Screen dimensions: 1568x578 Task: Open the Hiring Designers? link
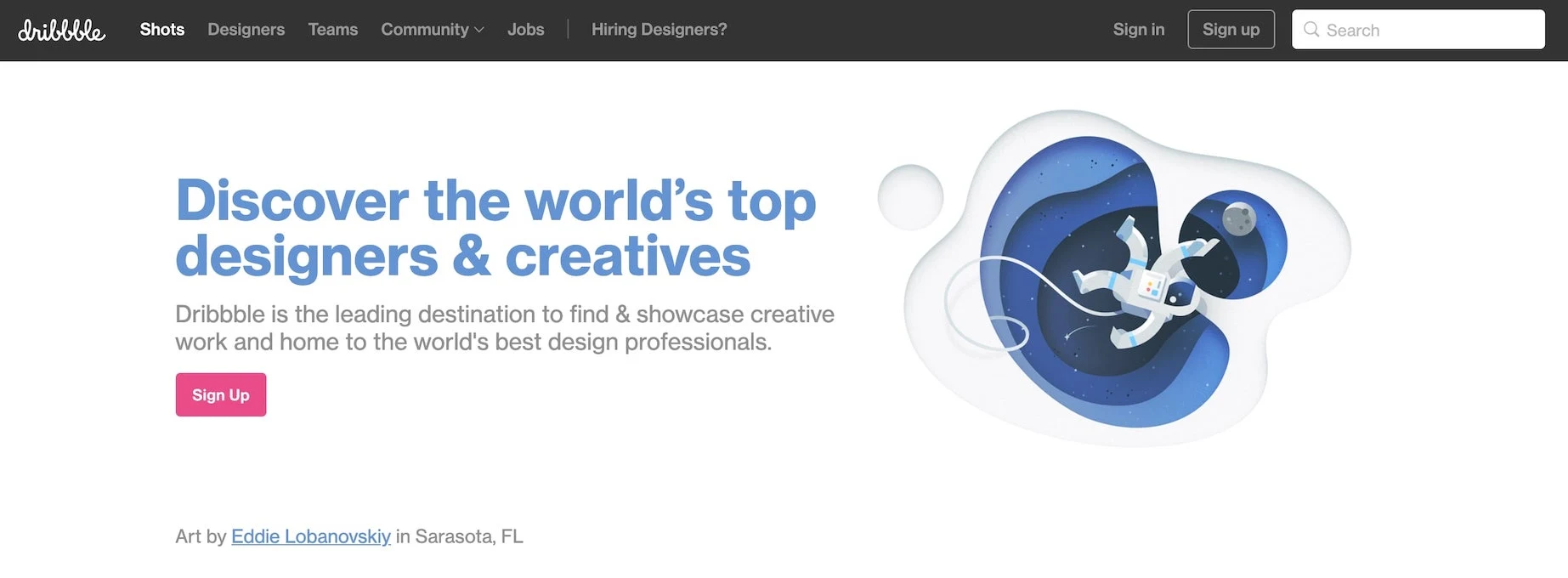click(659, 30)
